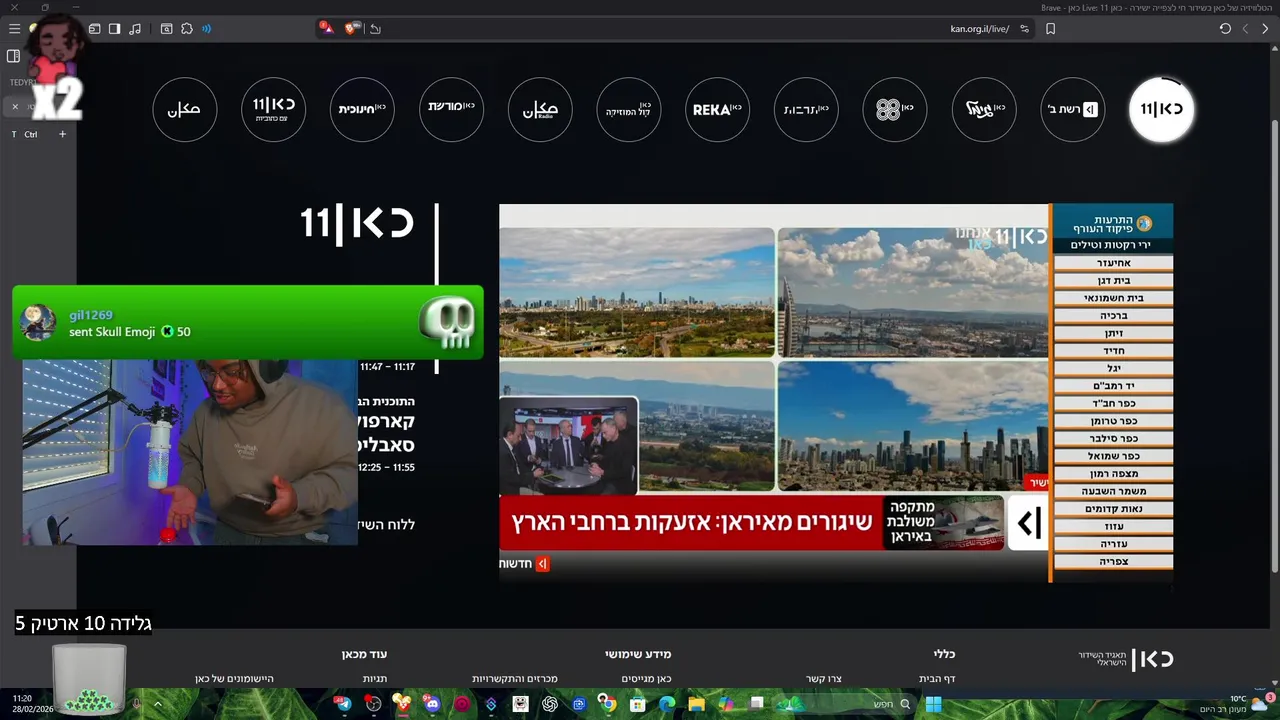Reload the page in Brave

[x=1225, y=29]
